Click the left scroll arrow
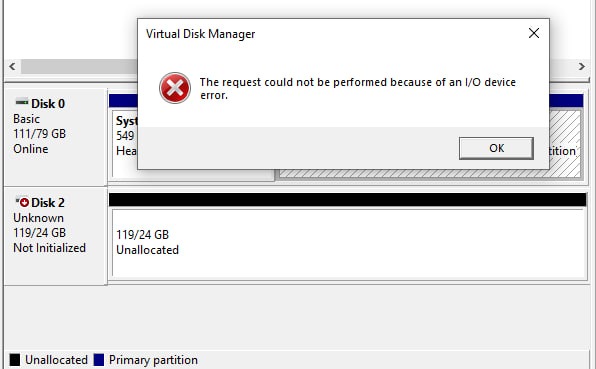Viewport: 596px width, 369px height. tap(12, 67)
